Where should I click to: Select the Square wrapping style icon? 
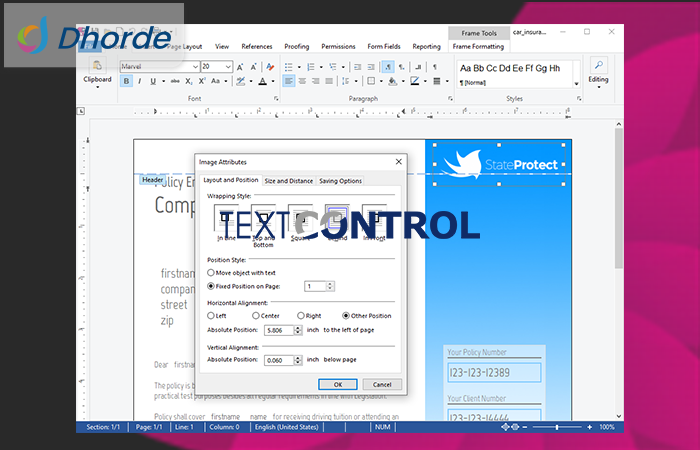point(299,220)
